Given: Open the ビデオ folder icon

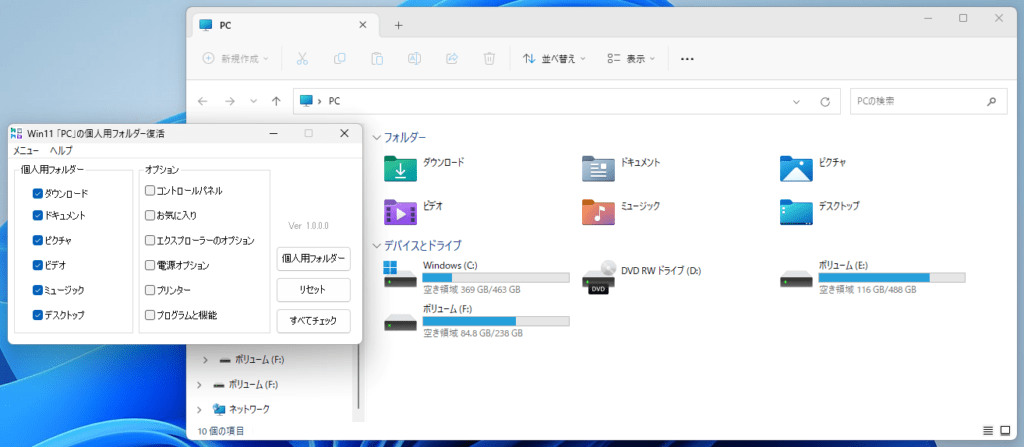Looking at the screenshot, I should [400, 212].
